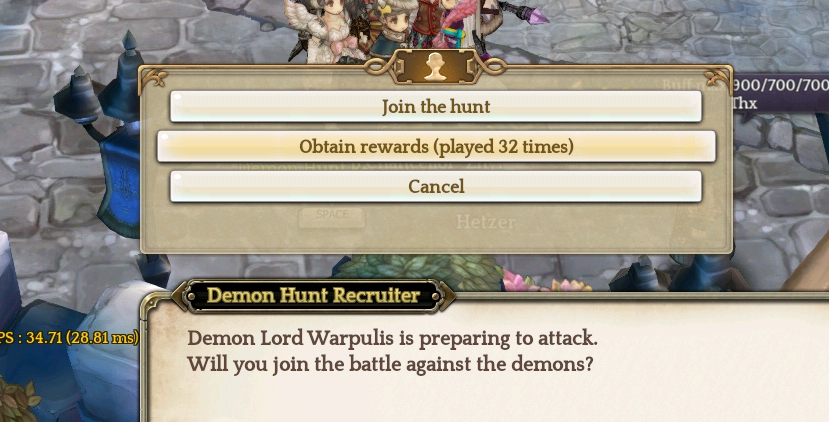Click the Demon Hunt Recruiter nameplate

pyautogui.click(x=314, y=295)
